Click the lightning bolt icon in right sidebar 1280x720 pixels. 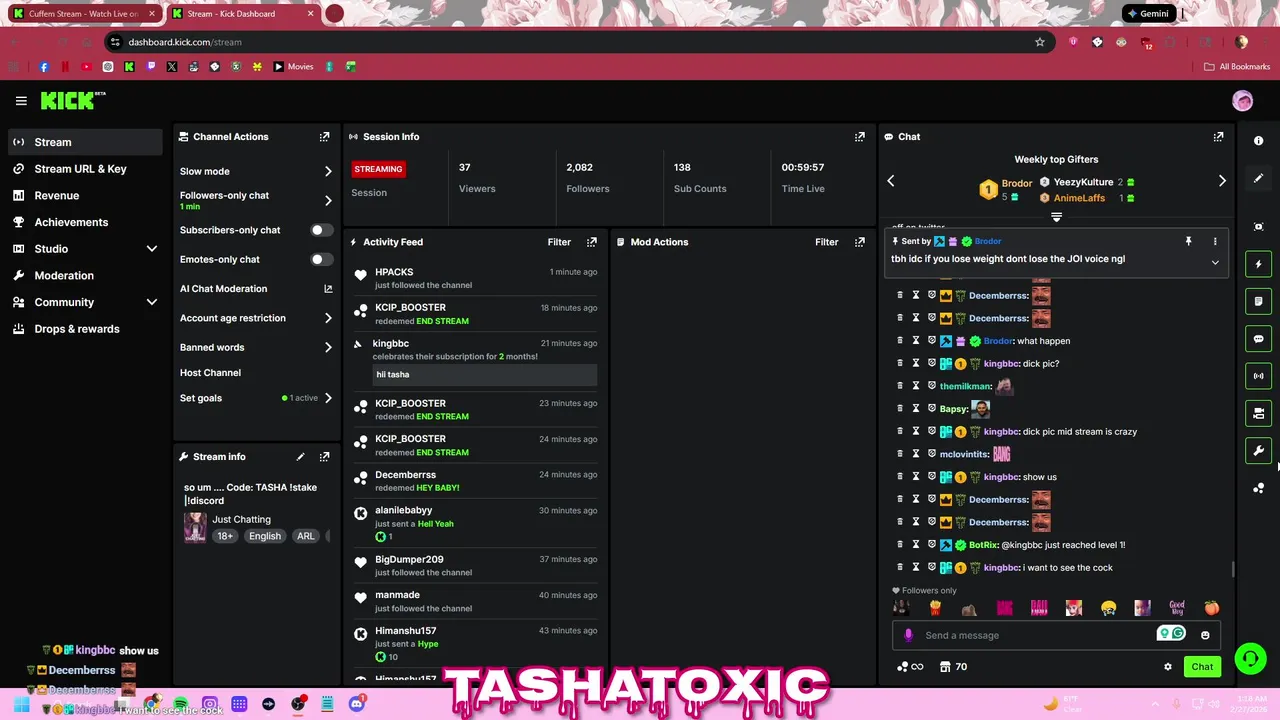coord(1259,264)
